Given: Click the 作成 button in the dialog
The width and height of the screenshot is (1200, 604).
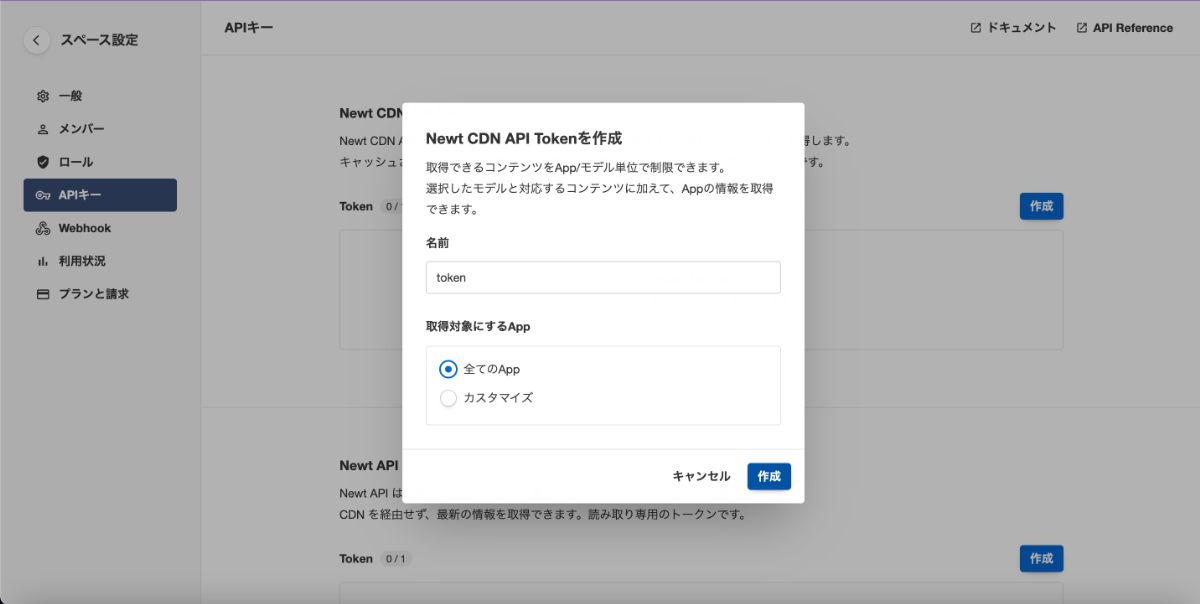Looking at the screenshot, I should pos(769,477).
